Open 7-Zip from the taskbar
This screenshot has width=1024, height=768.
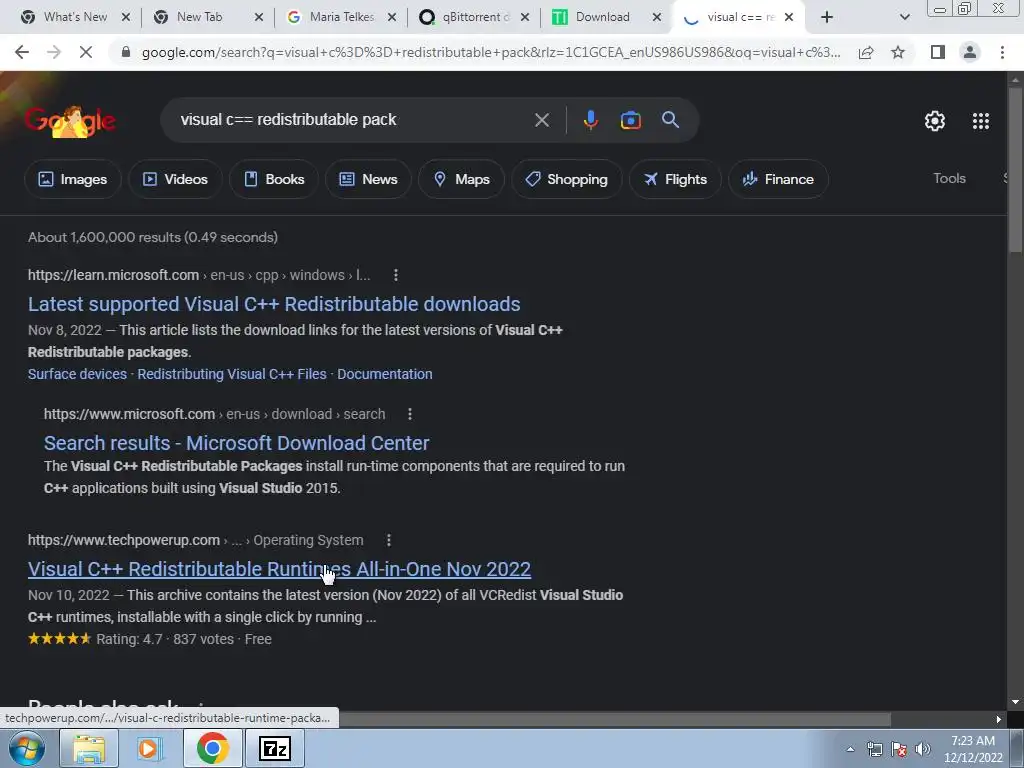point(274,748)
